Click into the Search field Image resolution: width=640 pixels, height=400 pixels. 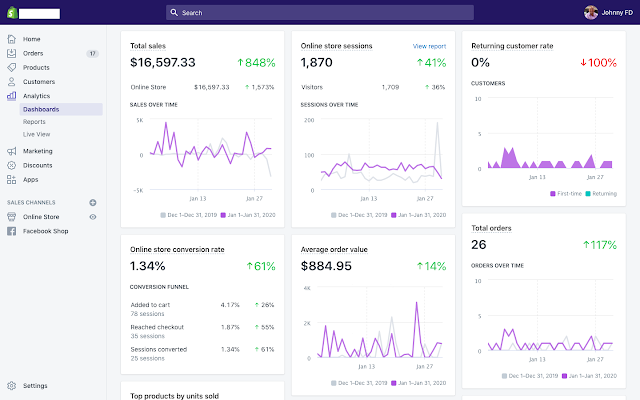pos(320,13)
